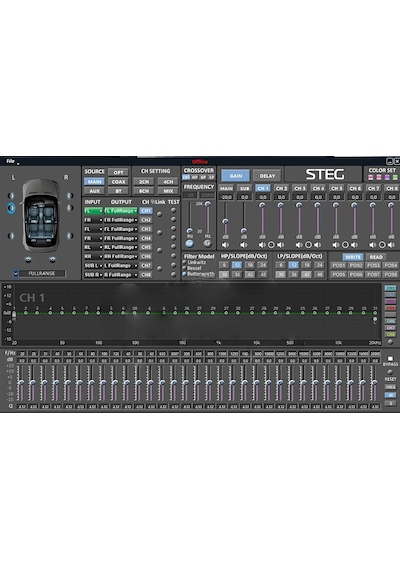The width and height of the screenshot is (400, 570).
Task: Mute CH 4 with its speaker icon
Action: tap(318, 245)
